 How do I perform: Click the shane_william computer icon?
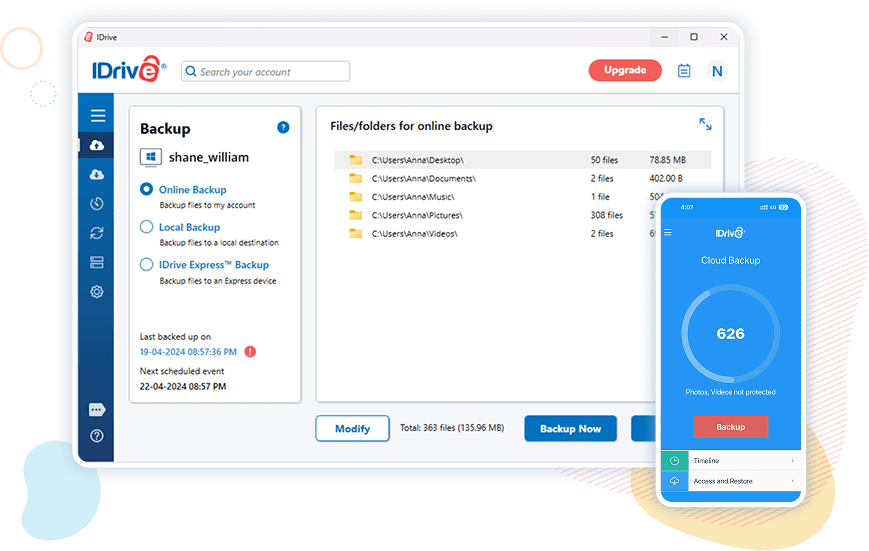[151, 157]
